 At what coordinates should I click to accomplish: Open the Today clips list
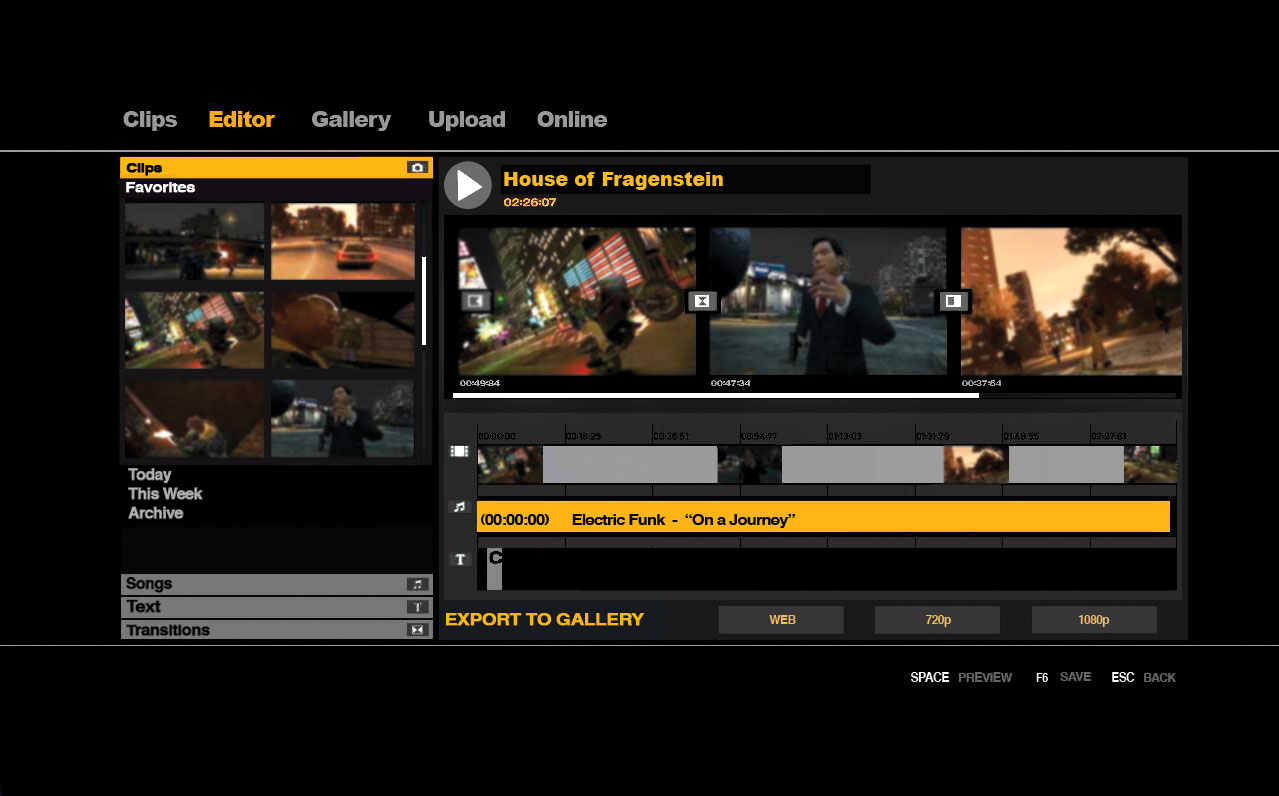(x=149, y=475)
